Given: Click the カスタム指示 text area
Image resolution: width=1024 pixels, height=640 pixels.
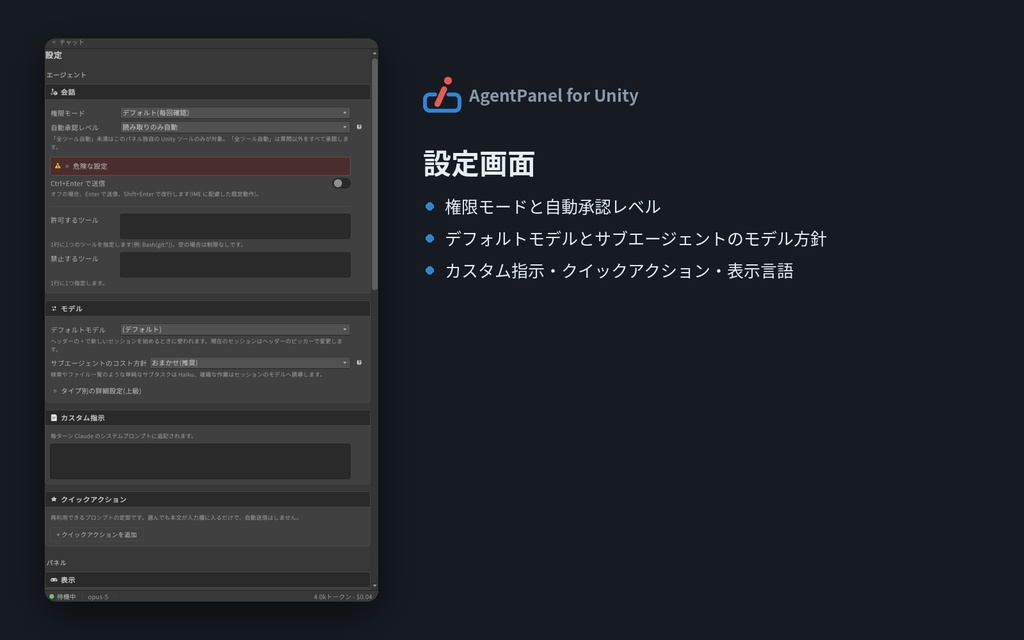Looking at the screenshot, I should [200, 461].
